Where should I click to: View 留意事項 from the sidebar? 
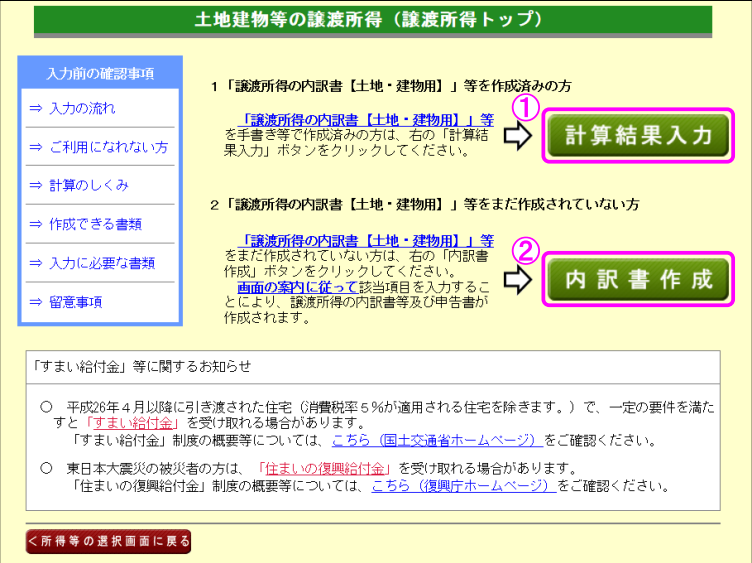coord(75,302)
